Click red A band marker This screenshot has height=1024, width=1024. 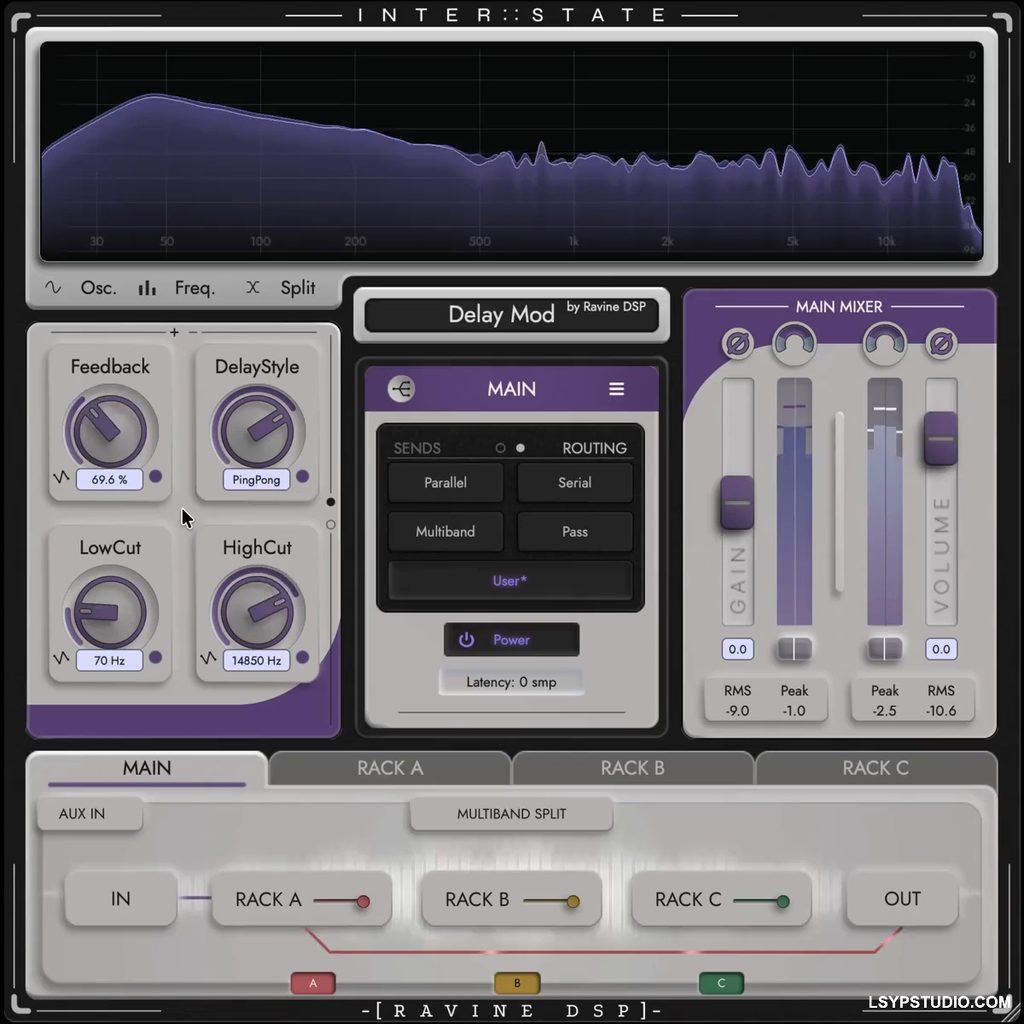coord(313,983)
